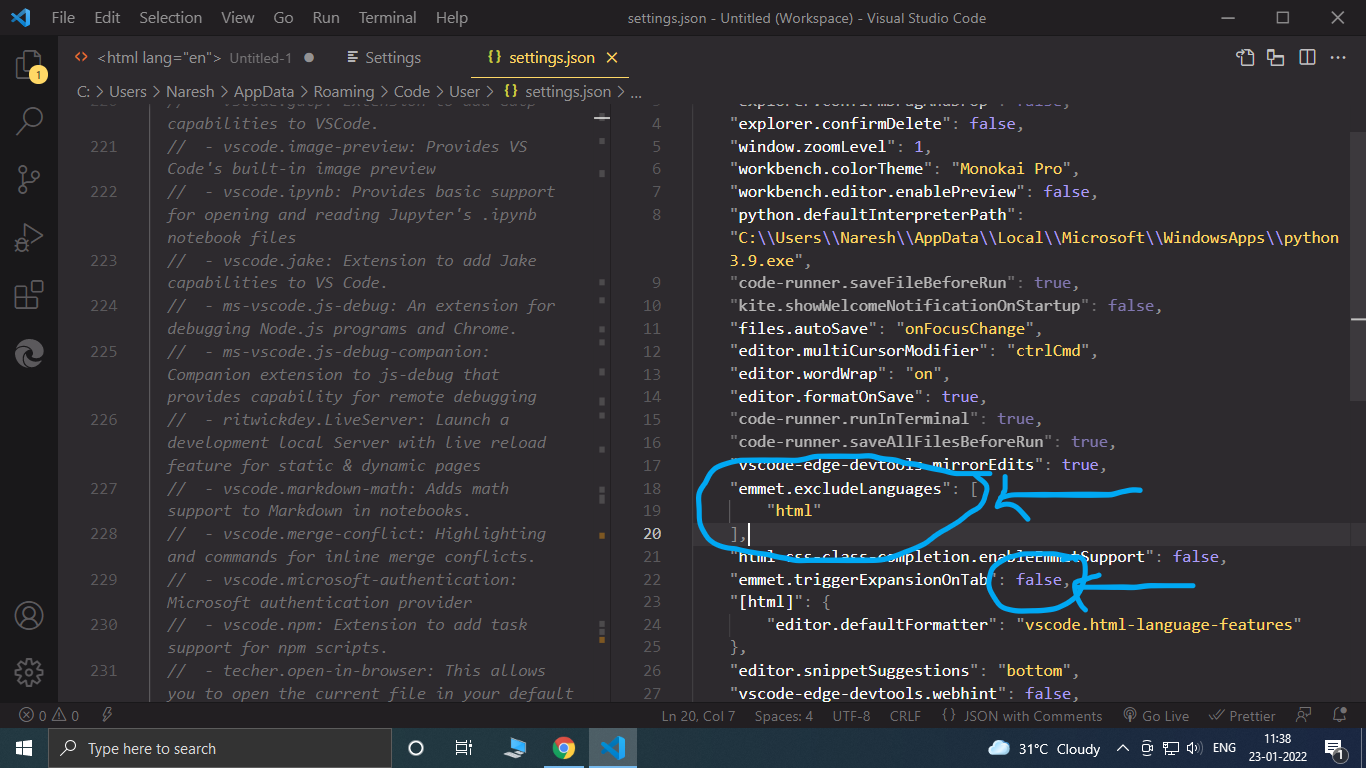Open the Naresh breadcrumb dropdown

tap(190, 91)
